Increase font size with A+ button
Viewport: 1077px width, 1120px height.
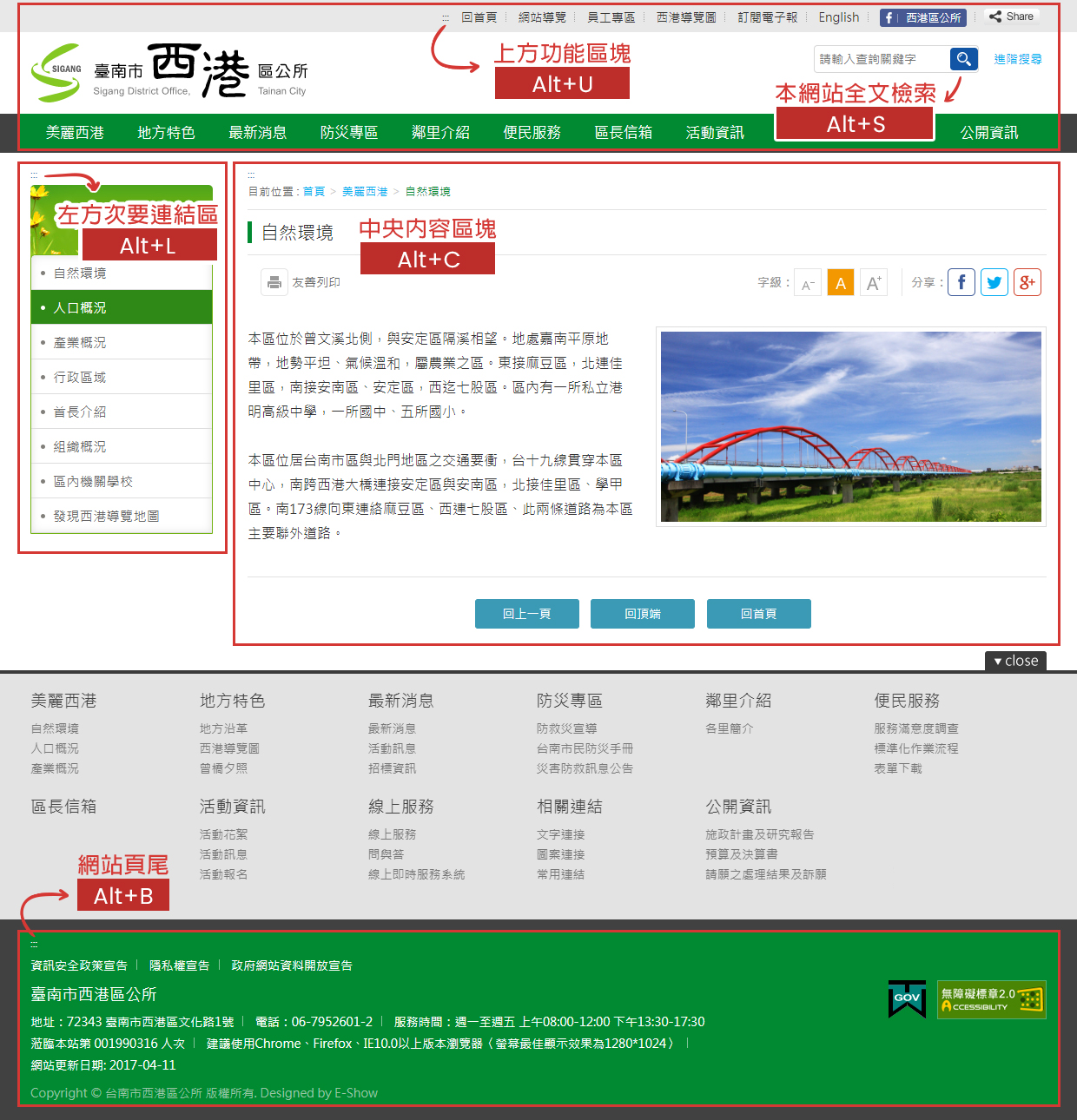point(874,283)
